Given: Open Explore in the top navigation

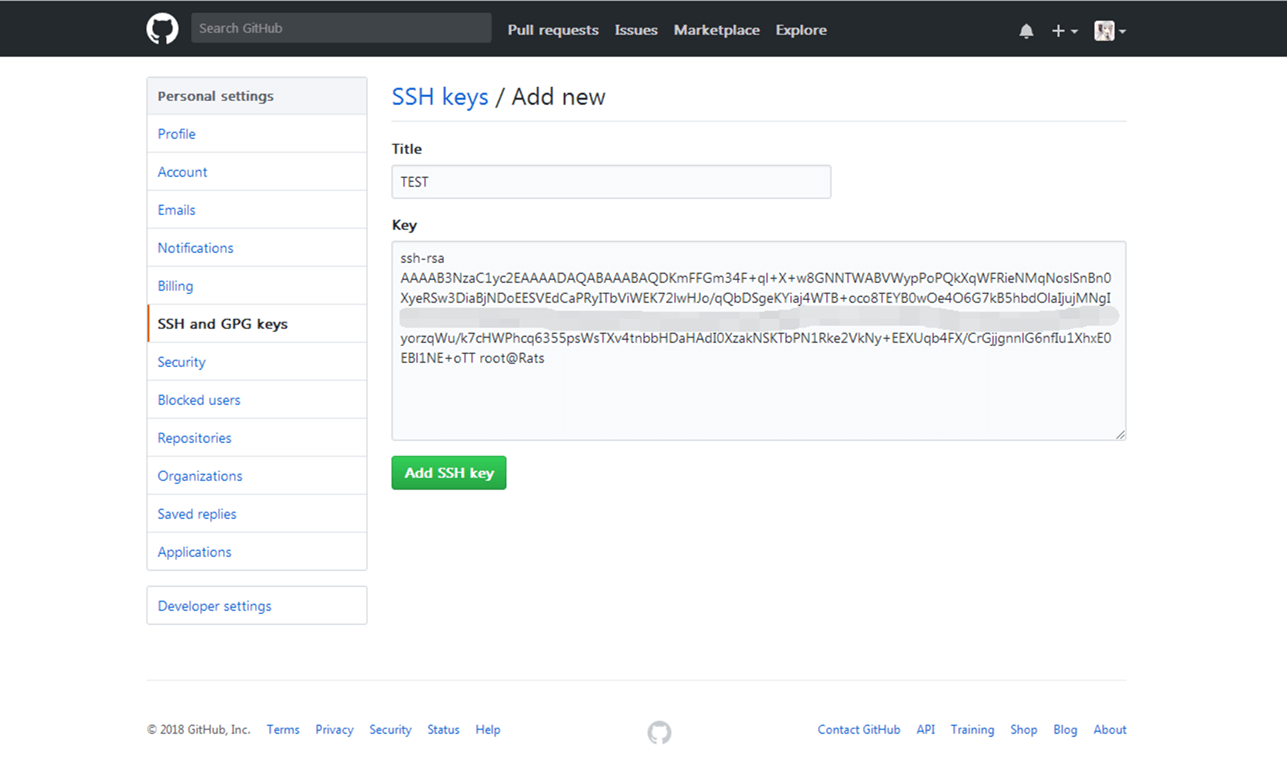Looking at the screenshot, I should click(801, 30).
